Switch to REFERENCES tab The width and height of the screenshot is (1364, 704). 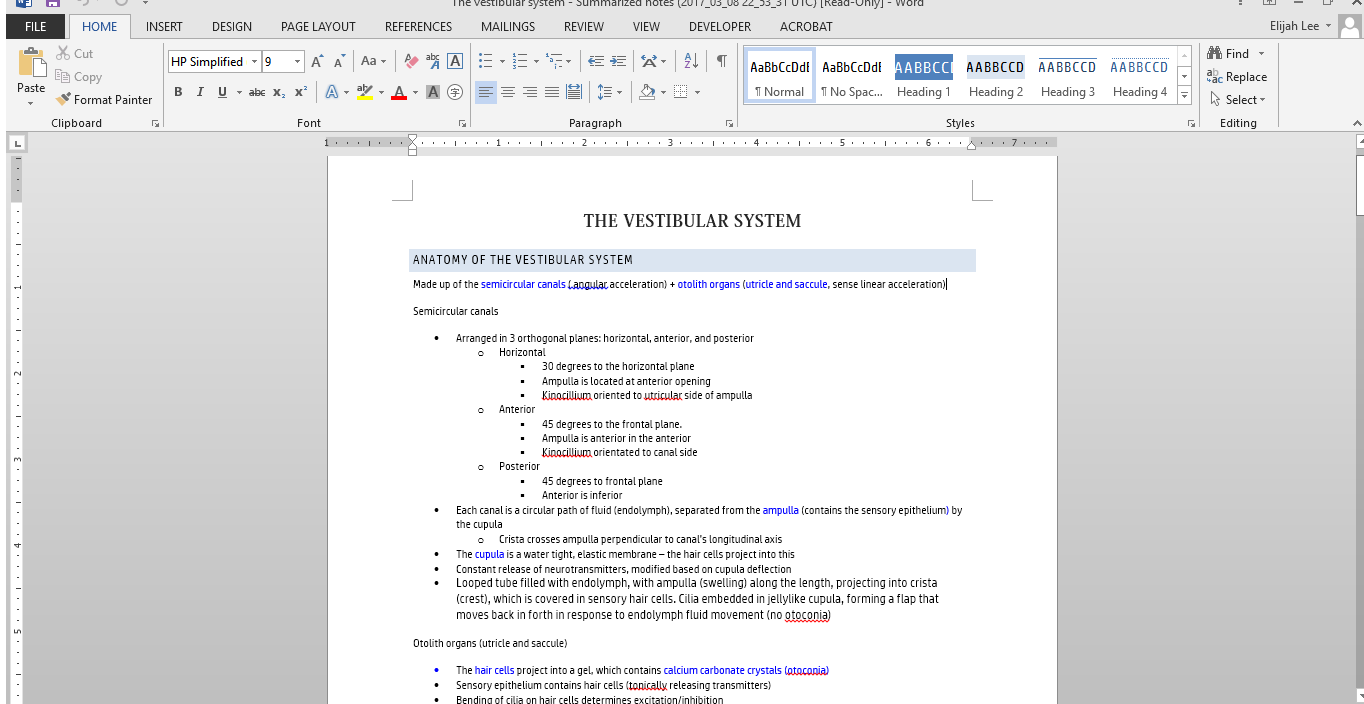418,27
